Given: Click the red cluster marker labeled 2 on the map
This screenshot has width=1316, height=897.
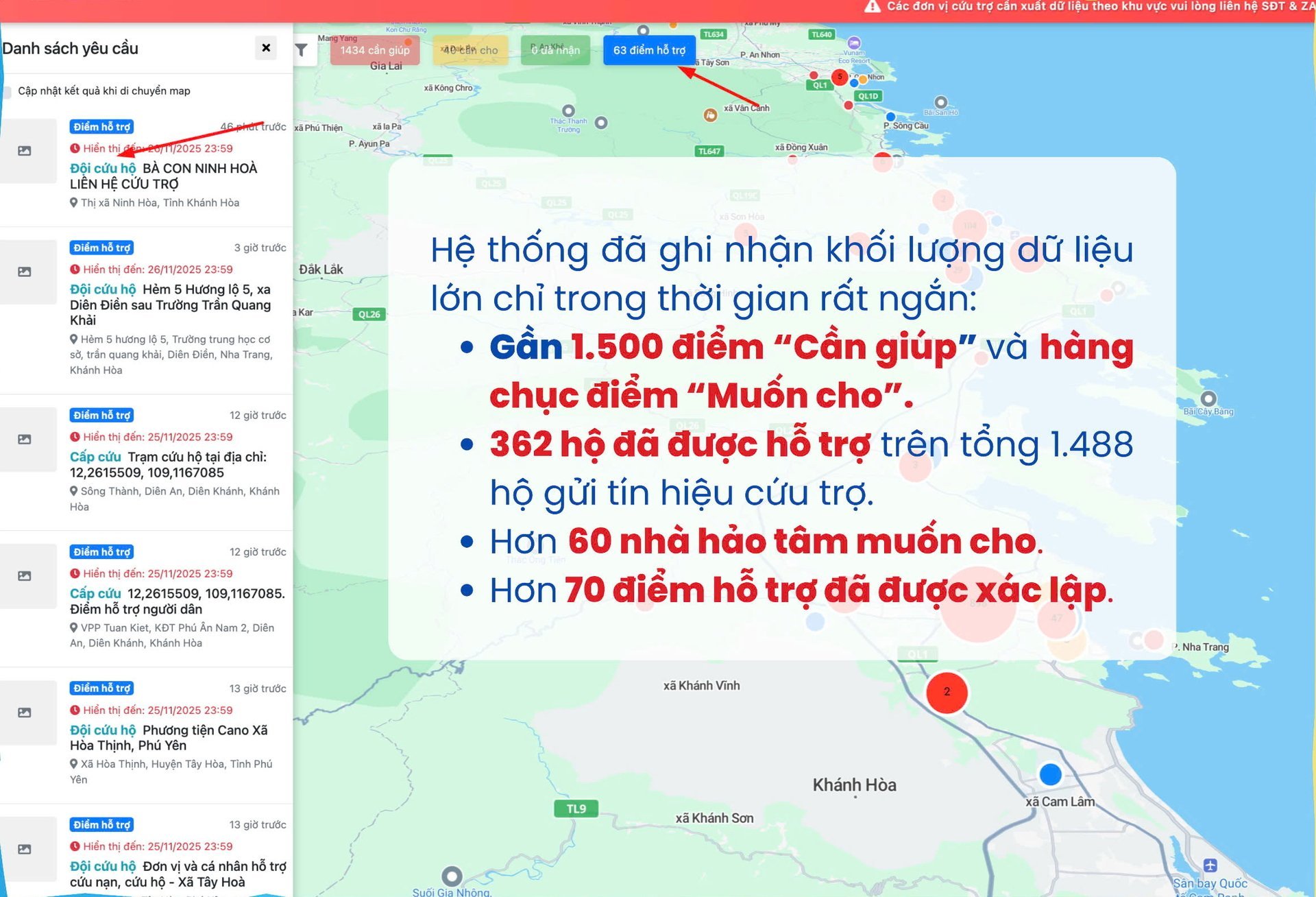Looking at the screenshot, I should 947,693.
